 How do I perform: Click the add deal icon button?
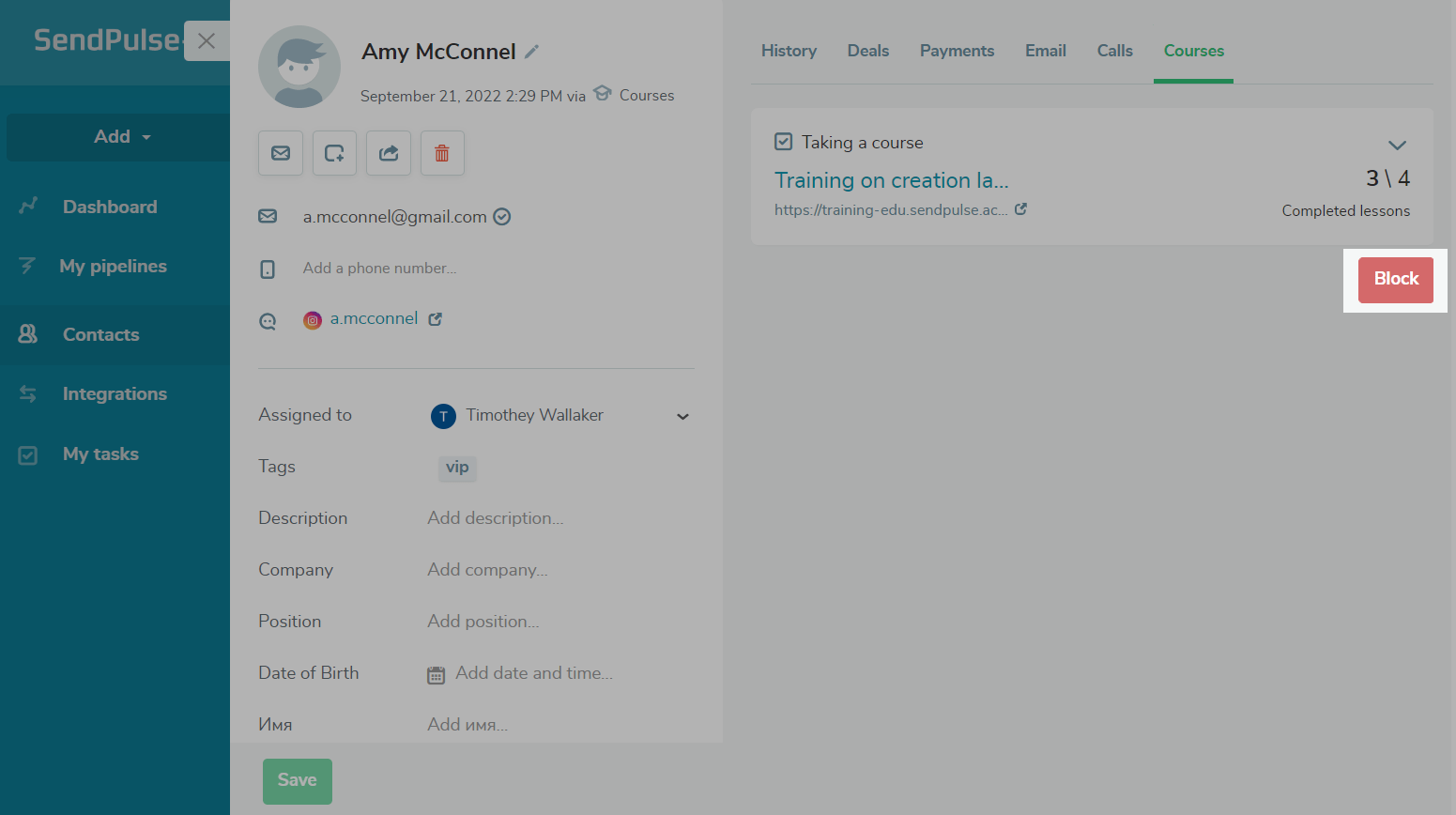tap(334, 153)
